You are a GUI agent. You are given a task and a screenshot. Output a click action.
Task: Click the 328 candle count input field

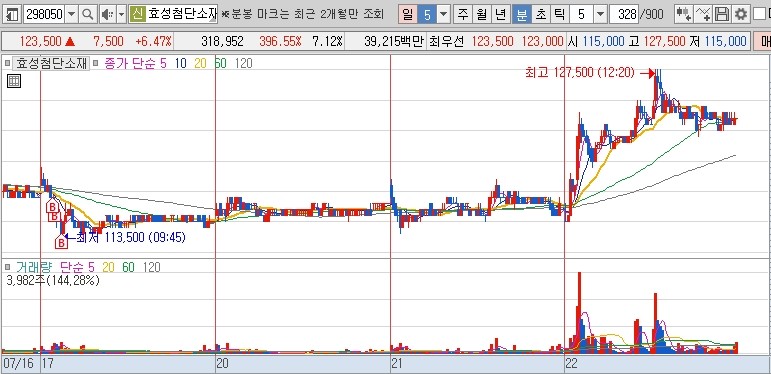(x=623, y=15)
